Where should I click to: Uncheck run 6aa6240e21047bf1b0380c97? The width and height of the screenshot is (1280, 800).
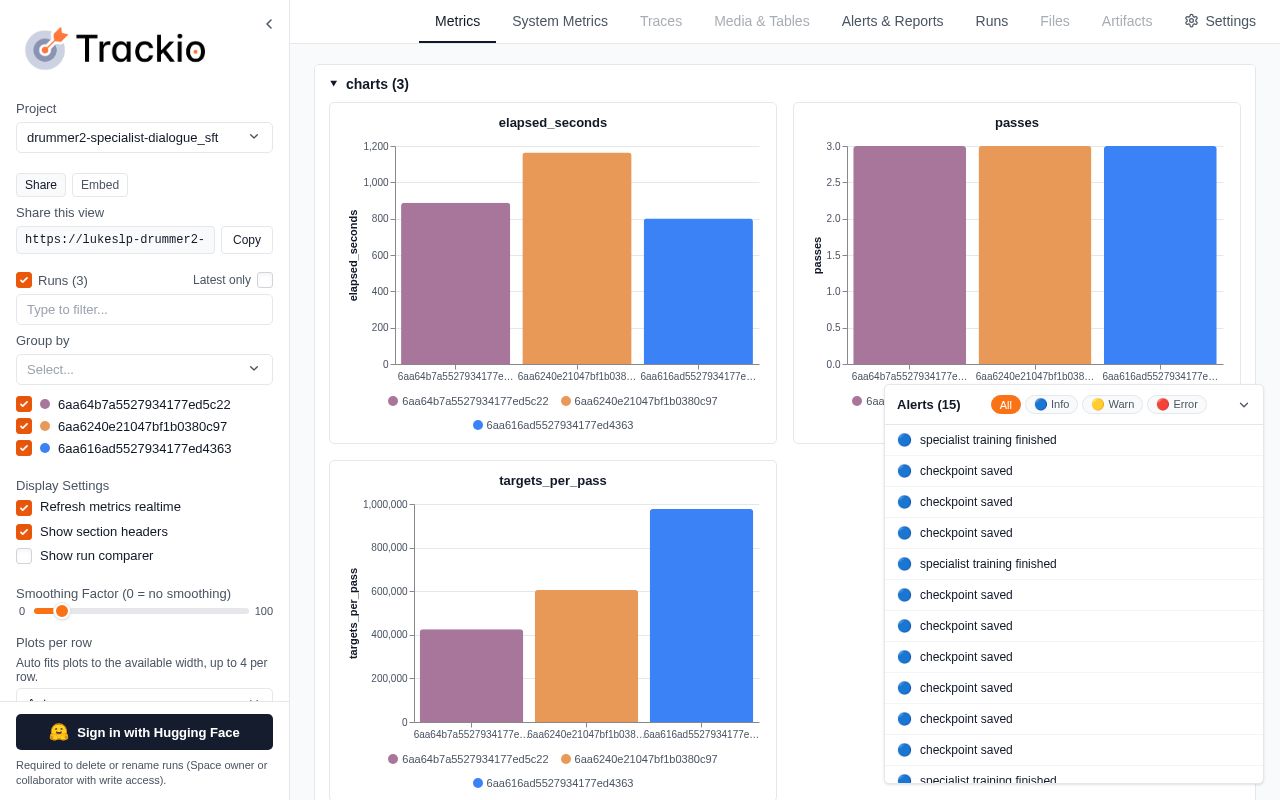click(24, 426)
